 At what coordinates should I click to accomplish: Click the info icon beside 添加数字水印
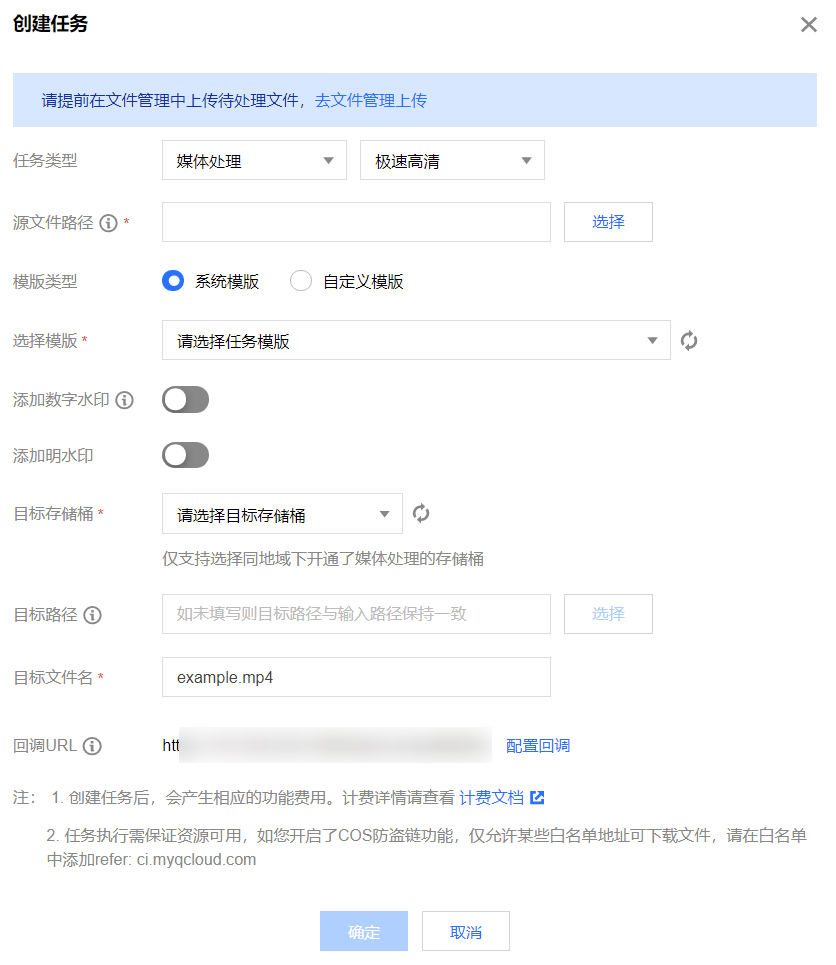click(125, 400)
